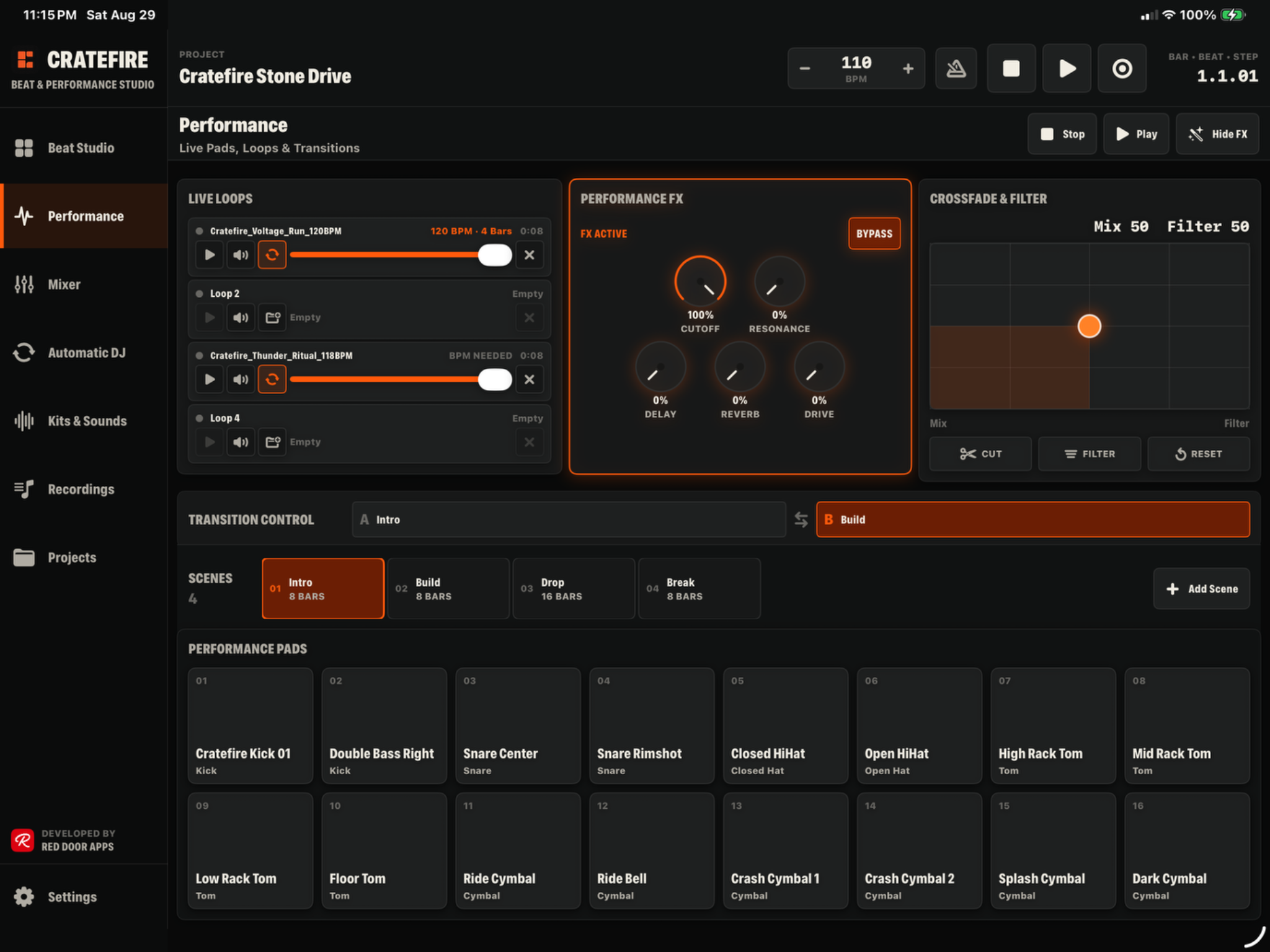Screen dimensions: 1270x952
Task: Load a file into Loop 4 slot
Action: [272, 442]
